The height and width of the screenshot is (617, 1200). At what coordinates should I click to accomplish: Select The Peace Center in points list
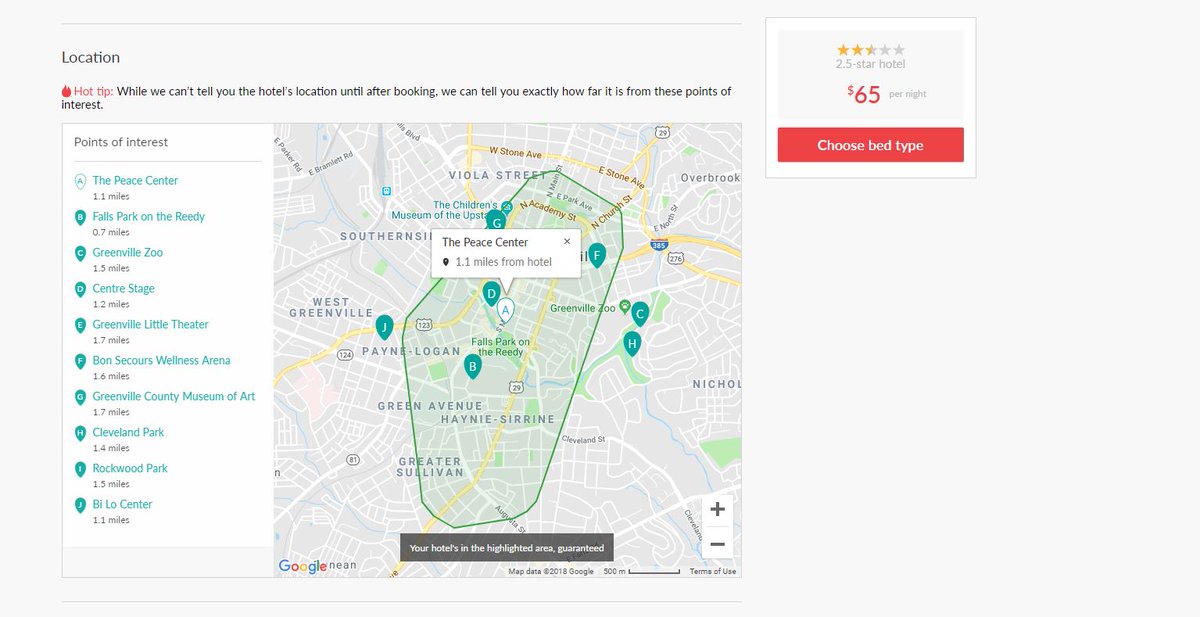point(135,181)
